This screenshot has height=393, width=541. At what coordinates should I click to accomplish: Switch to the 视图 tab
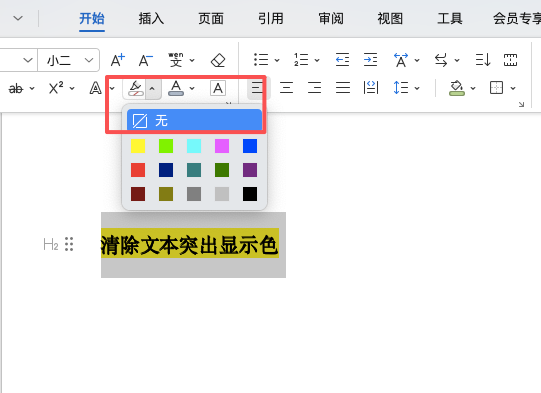pos(390,18)
